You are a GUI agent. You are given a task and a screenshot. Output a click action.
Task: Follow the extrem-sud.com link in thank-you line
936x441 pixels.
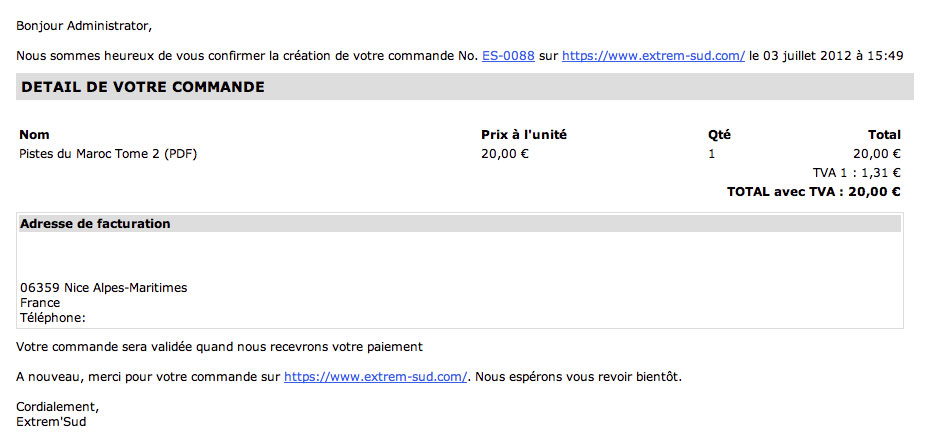[x=375, y=377]
